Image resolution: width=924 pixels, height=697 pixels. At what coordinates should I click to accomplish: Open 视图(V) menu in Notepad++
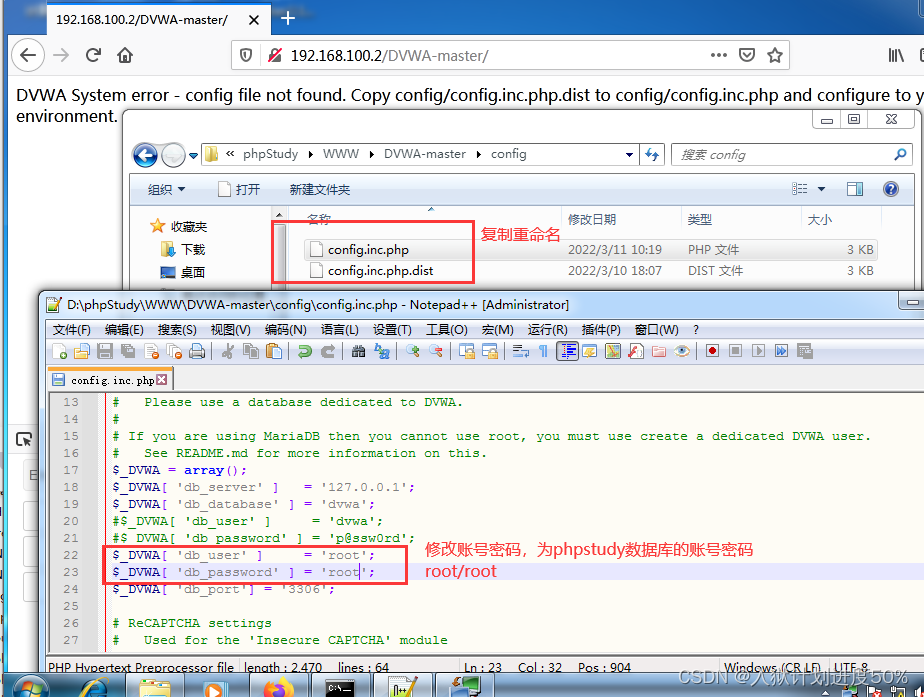(230, 330)
